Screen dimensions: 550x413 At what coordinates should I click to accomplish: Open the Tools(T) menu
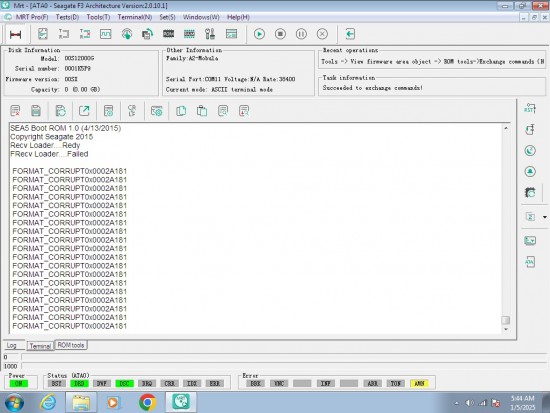[x=98, y=17]
